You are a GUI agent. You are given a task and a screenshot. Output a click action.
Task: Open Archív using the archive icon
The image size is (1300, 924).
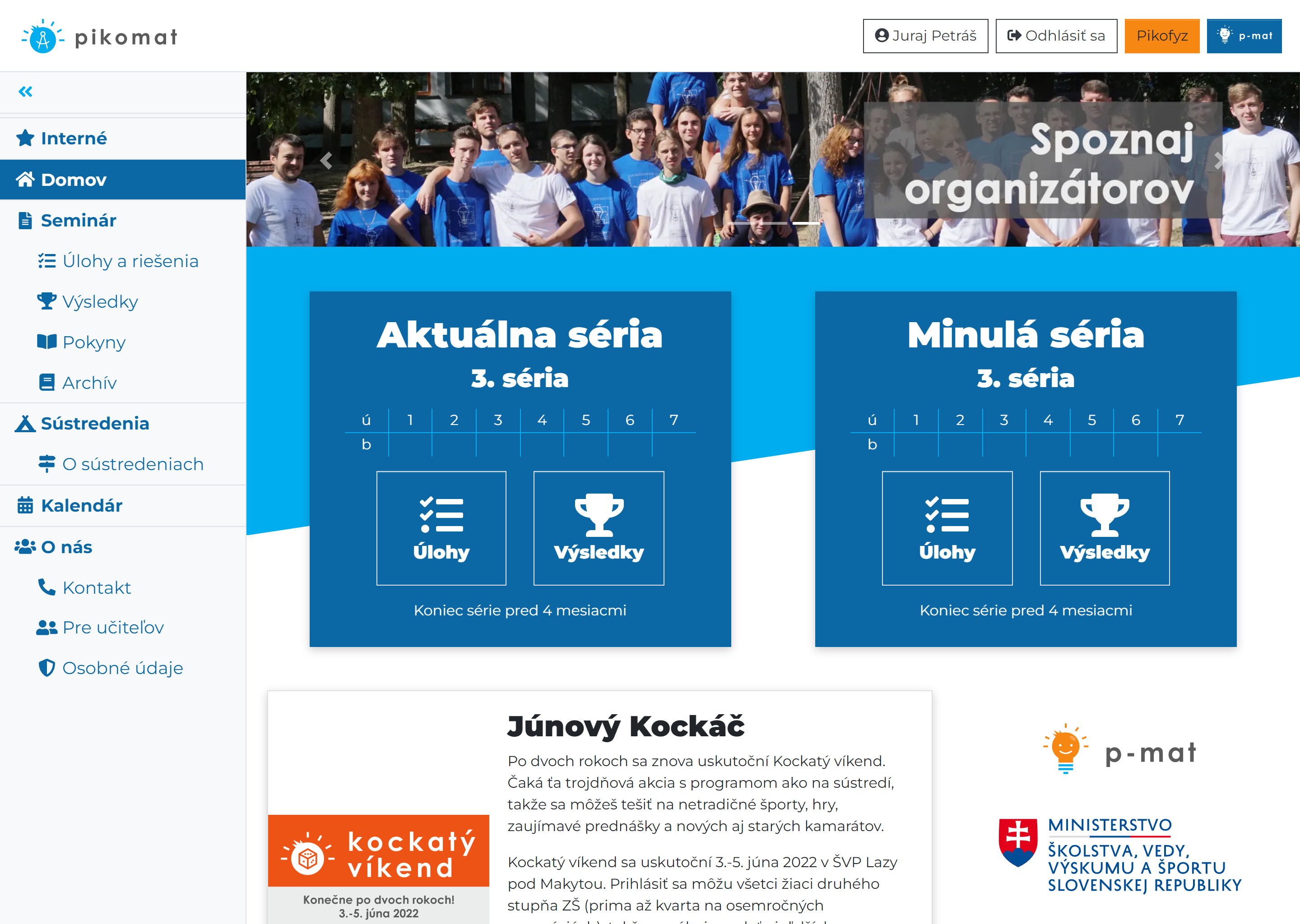pyautogui.click(x=47, y=382)
